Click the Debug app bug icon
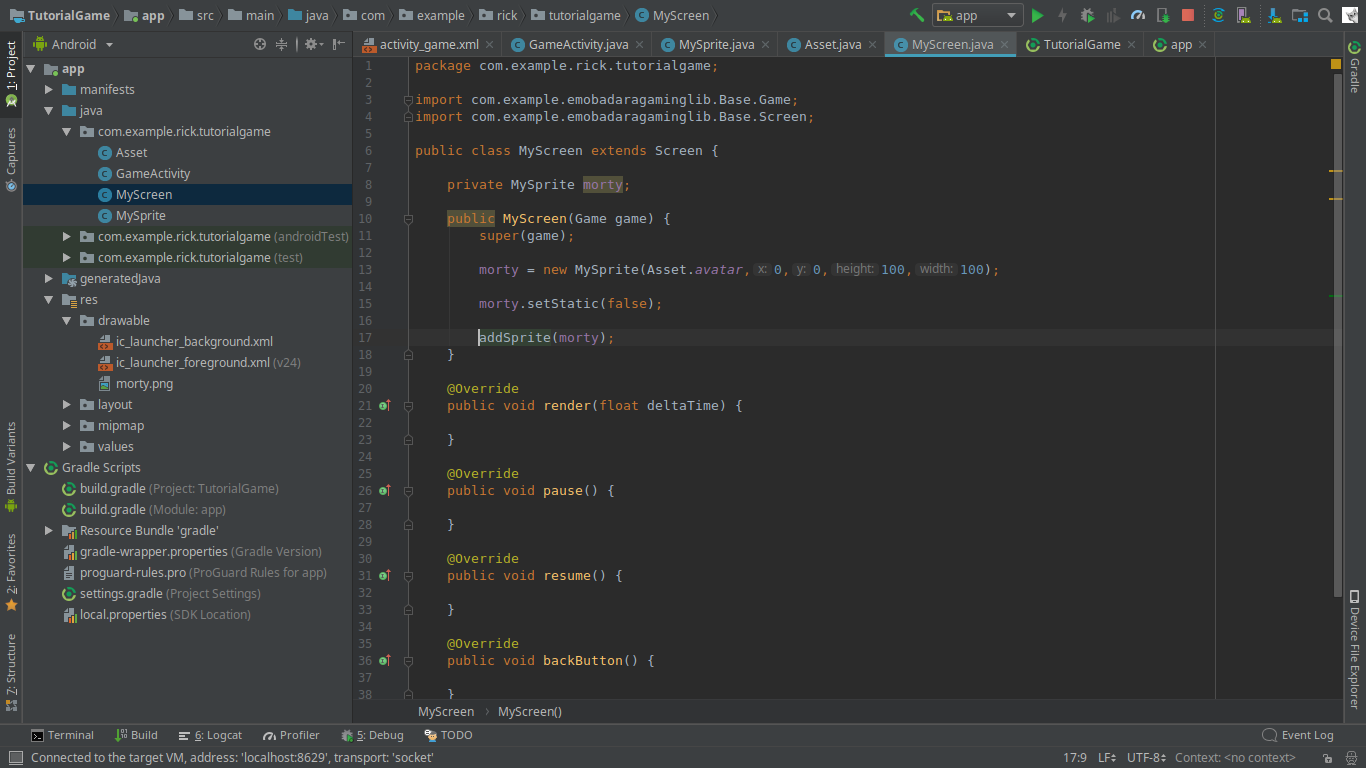Viewport: 1366px width, 768px height. [1087, 15]
